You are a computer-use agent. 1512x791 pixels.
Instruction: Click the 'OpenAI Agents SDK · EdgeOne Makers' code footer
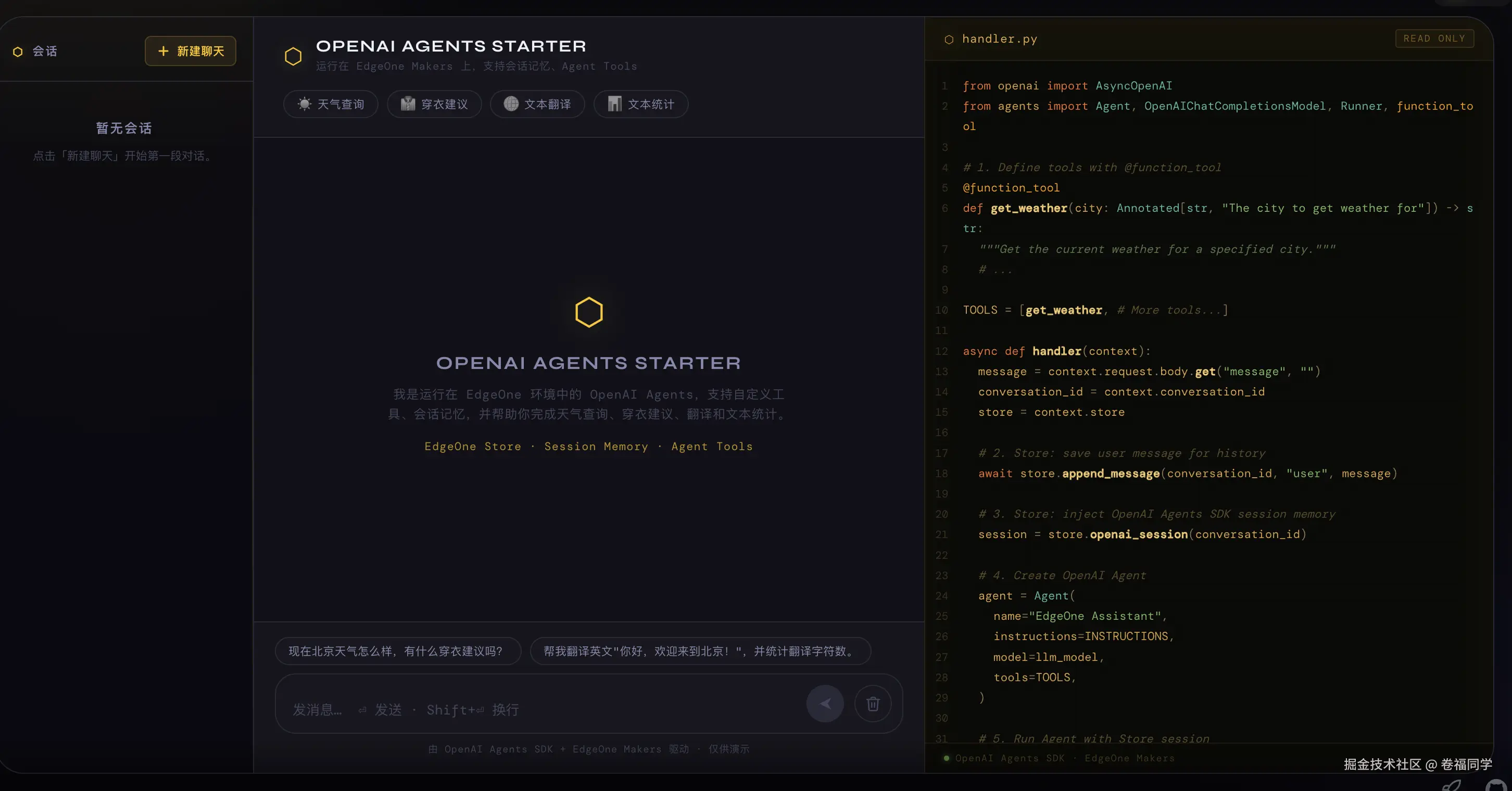pos(1065,758)
